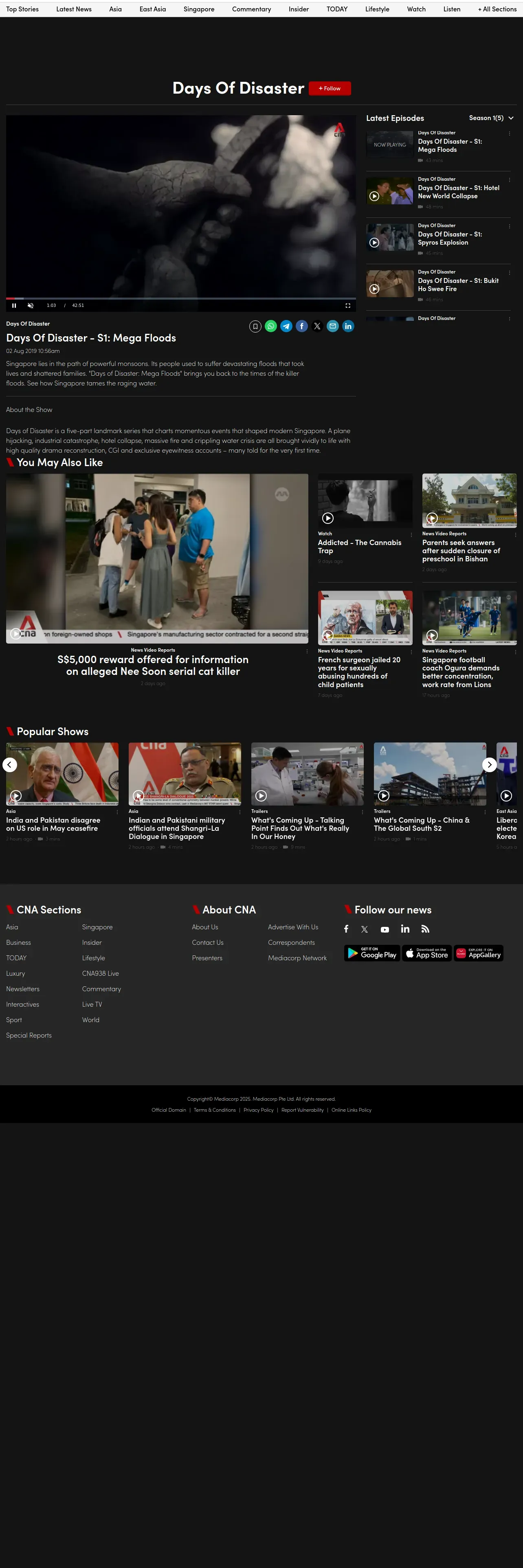Pause the Mega Floods video
Viewport: 523px width, 1568px height.
point(14,306)
